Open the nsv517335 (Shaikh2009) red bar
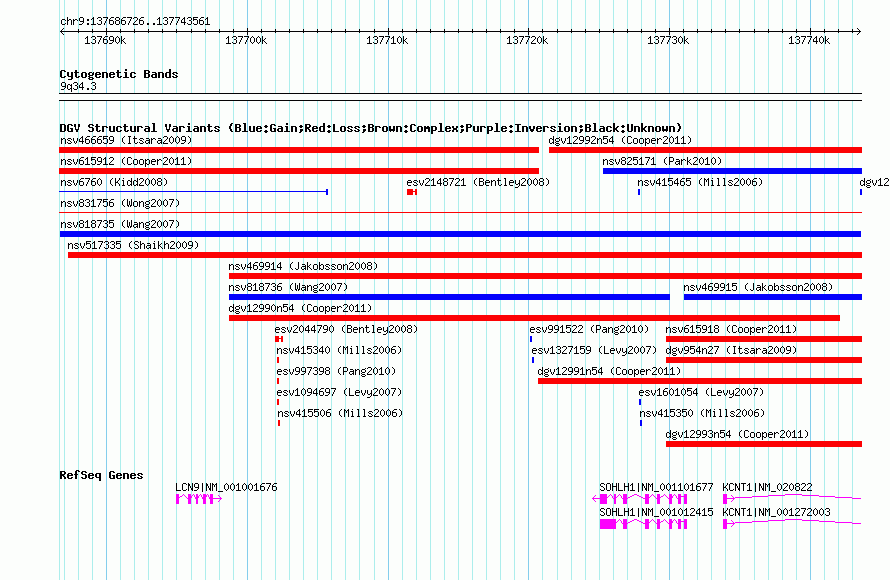Viewport: 890px width, 580px height. point(465,255)
